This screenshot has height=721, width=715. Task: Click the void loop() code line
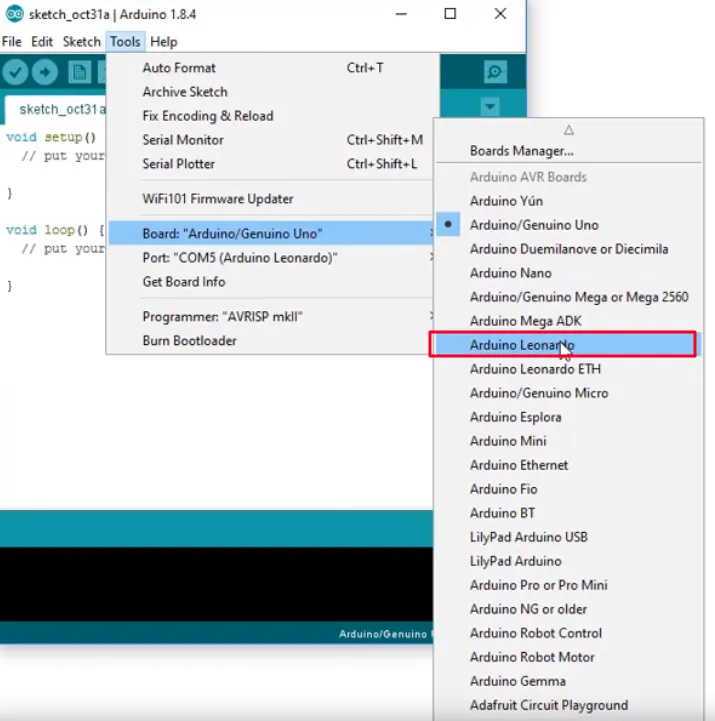tap(55, 229)
